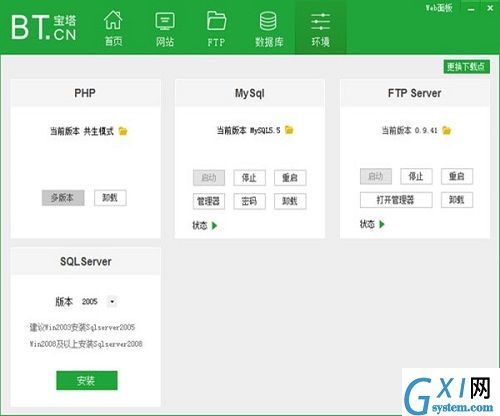Image resolution: width=500 pixels, height=416 pixels.
Task: Uninstall MySql with 卸载 button
Action: (x=290, y=201)
